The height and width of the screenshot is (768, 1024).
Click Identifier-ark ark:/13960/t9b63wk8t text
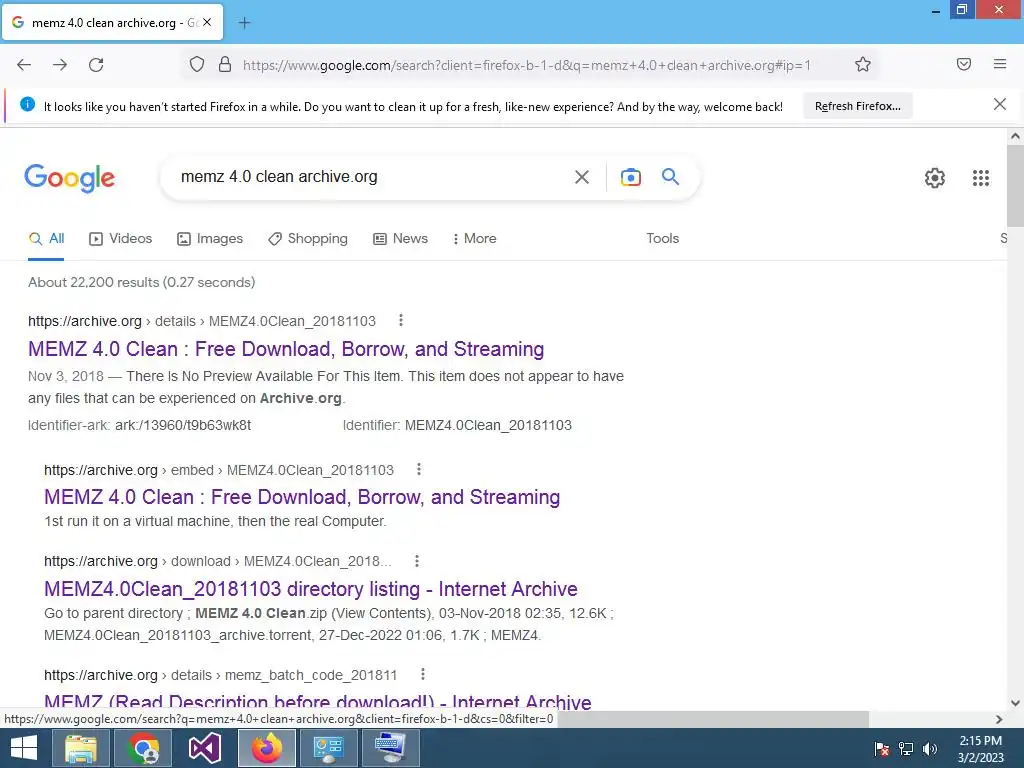coord(140,425)
